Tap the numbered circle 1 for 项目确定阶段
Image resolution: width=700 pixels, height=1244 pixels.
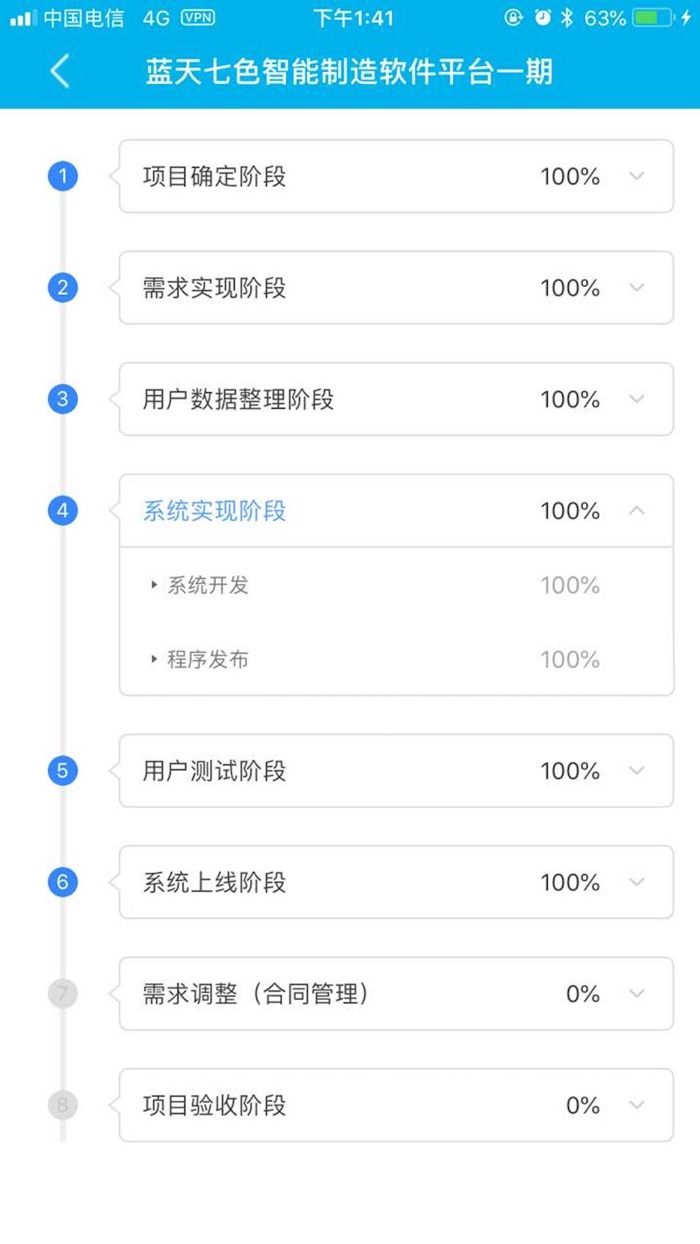[62, 175]
